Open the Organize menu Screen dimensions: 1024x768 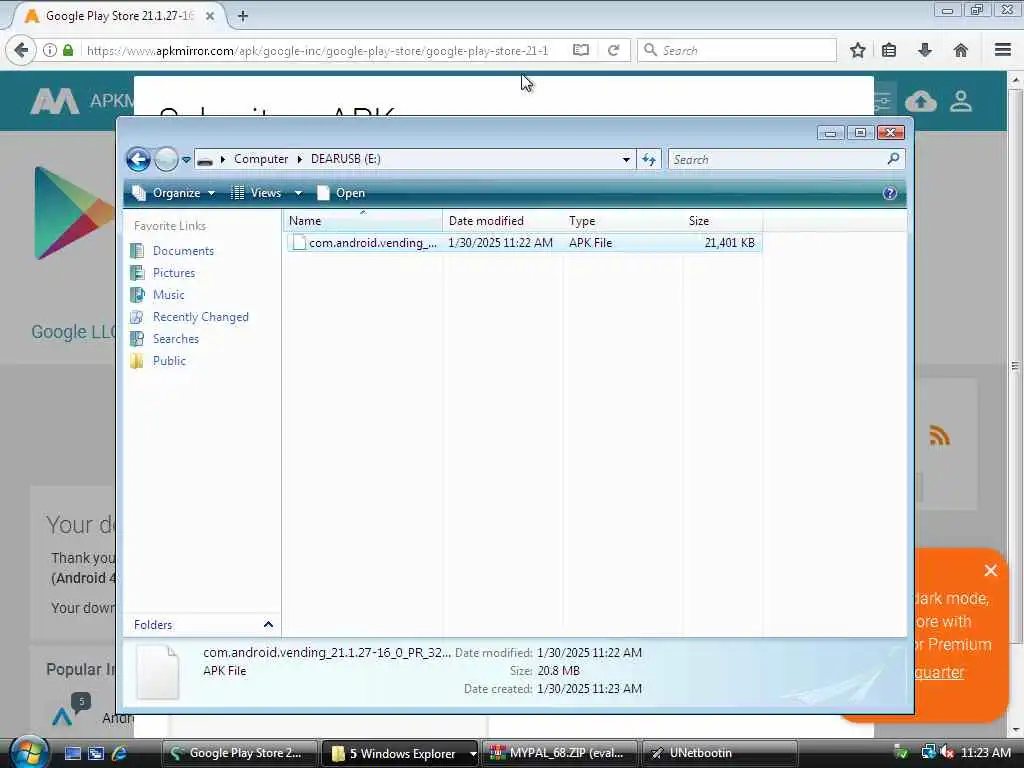coord(174,193)
